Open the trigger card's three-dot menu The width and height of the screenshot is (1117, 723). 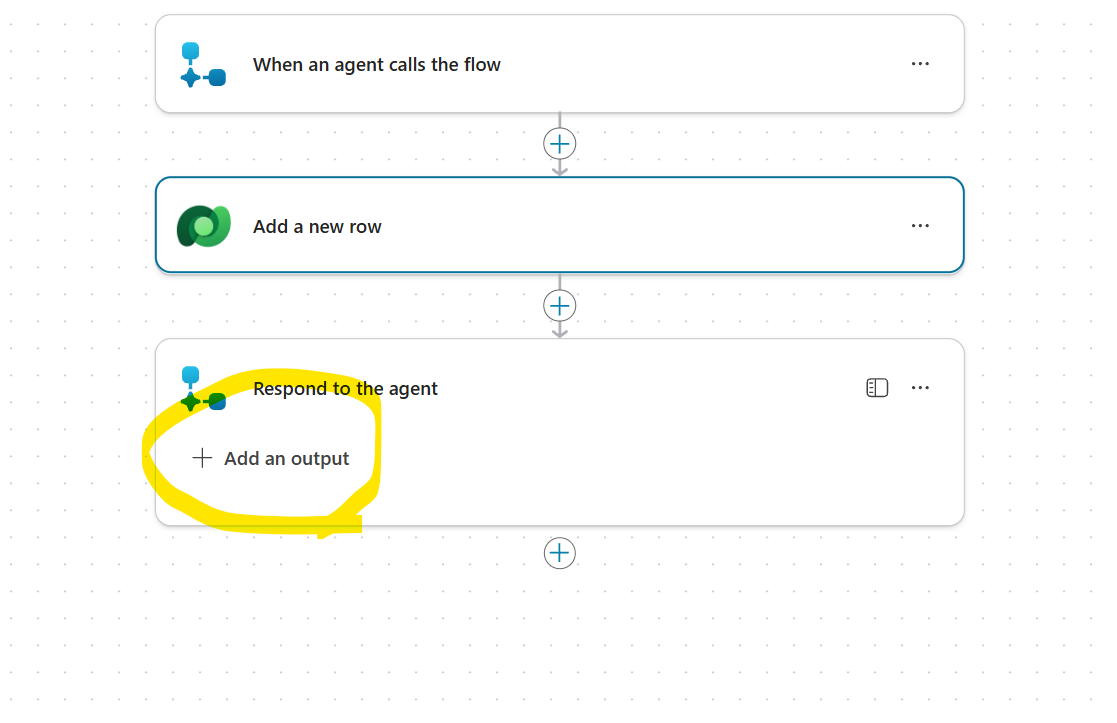tap(920, 64)
